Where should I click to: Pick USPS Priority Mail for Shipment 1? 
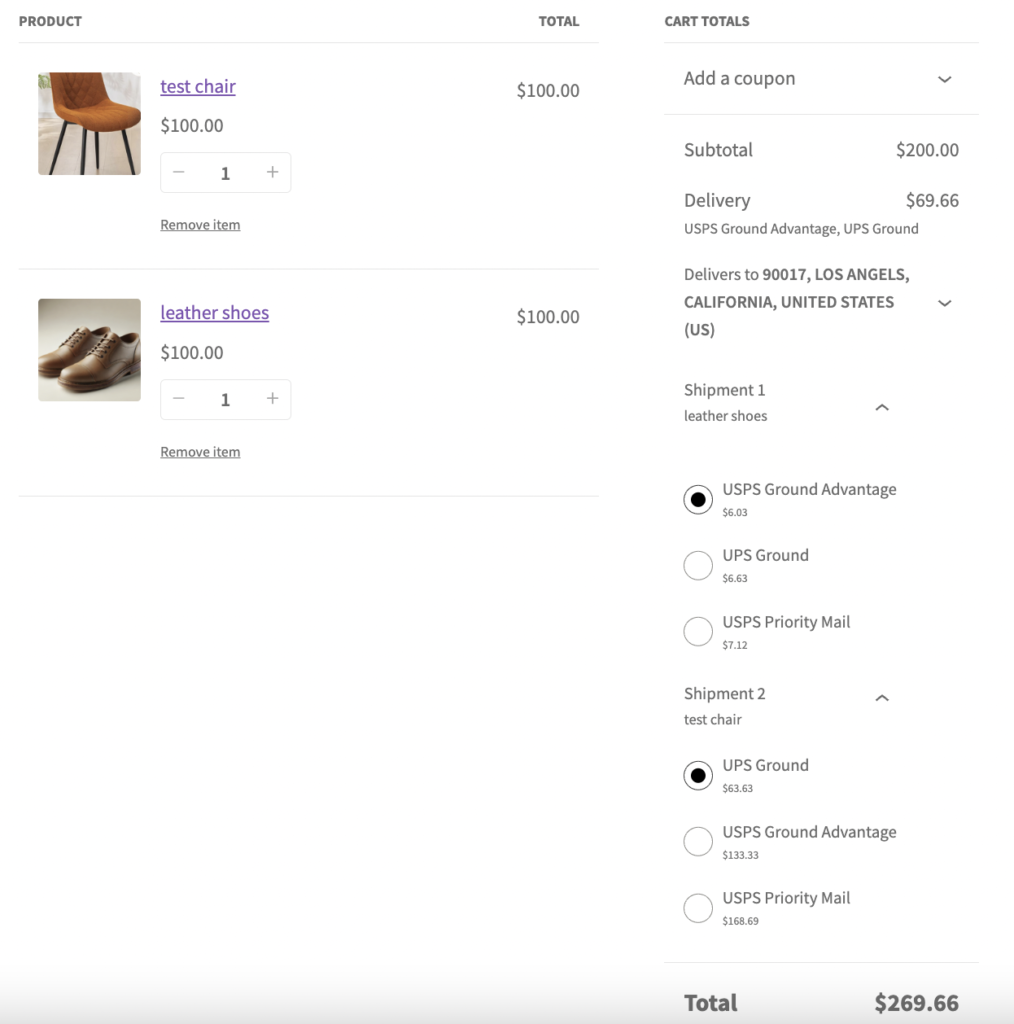[698, 631]
